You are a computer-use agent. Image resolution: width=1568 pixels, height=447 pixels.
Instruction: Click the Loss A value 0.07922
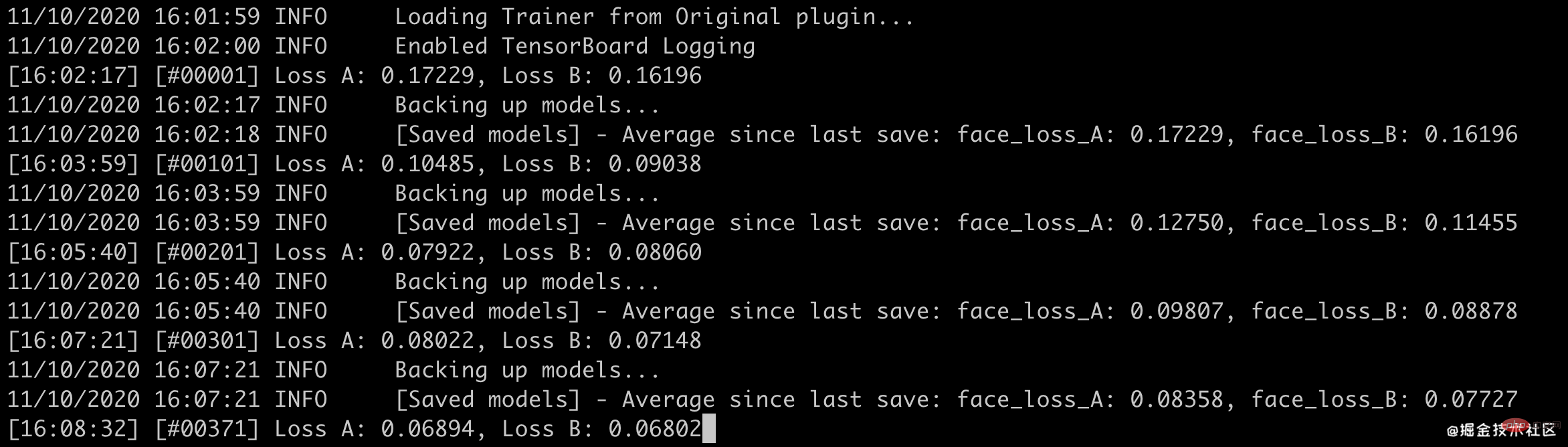coord(427,252)
